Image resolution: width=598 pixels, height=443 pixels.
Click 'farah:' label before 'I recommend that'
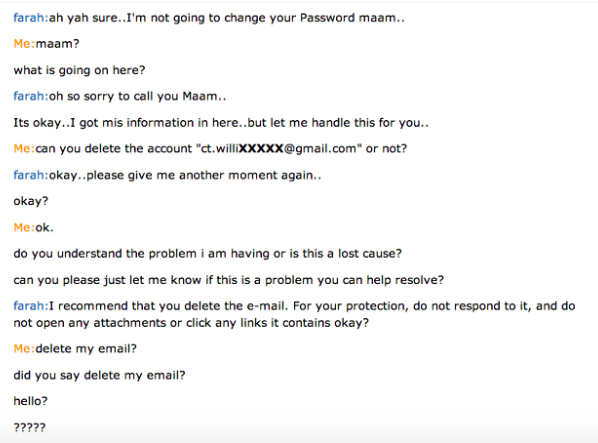[x=31, y=306]
